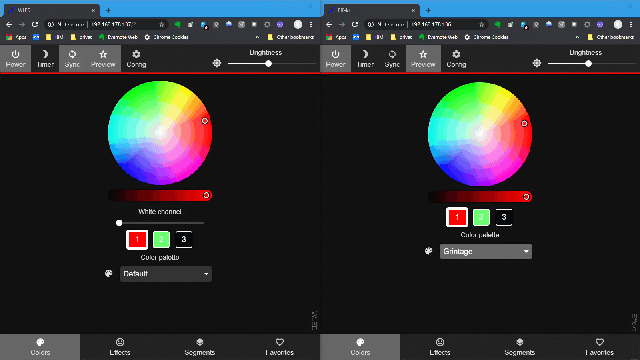The height and width of the screenshot is (360, 640).
Task: Open Favorites tab in right window
Action: (600, 347)
